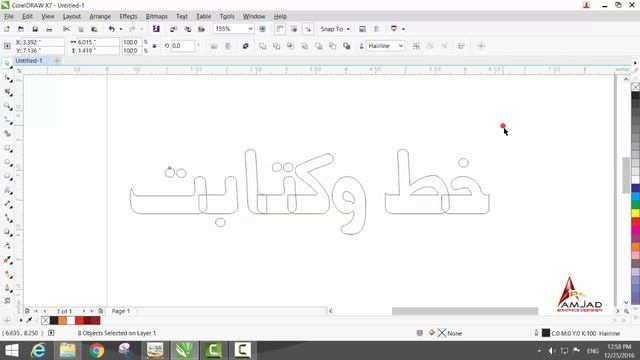Click the Windows Start button
Screen dimensions: 640x360
[11, 351]
